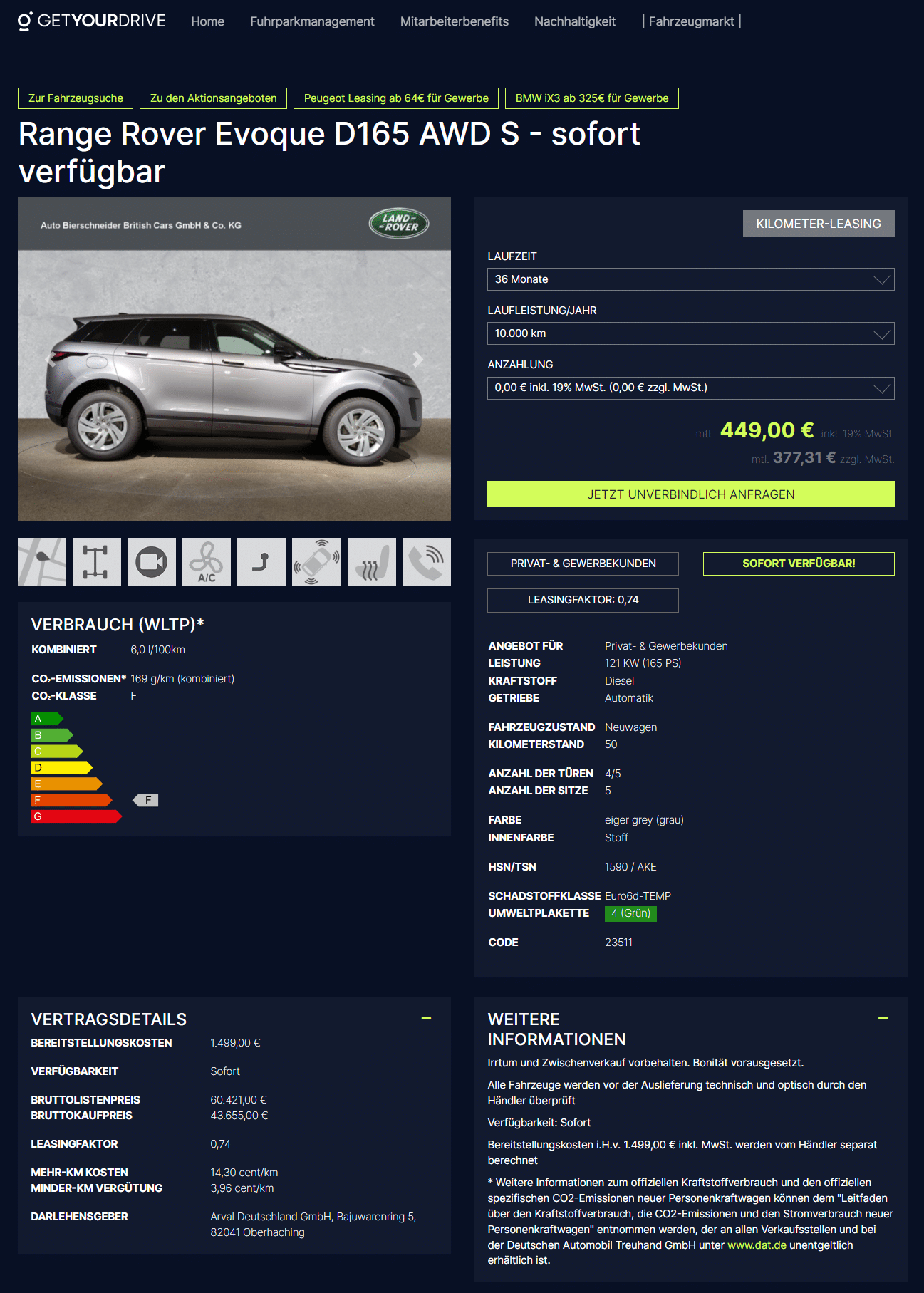The height and width of the screenshot is (1293, 924).
Task: Click Code value 23511
Action: tap(618, 943)
